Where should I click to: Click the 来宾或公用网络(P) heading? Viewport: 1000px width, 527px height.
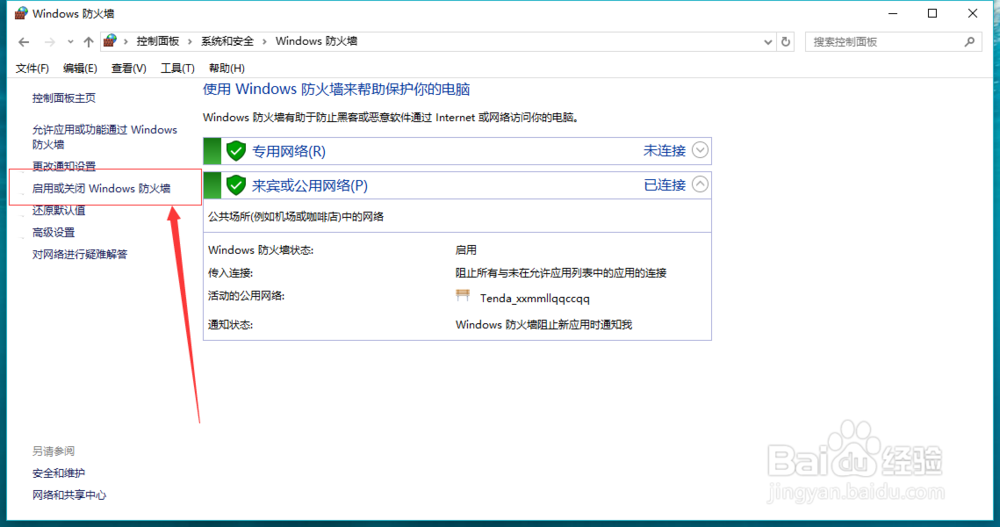click(310, 186)
